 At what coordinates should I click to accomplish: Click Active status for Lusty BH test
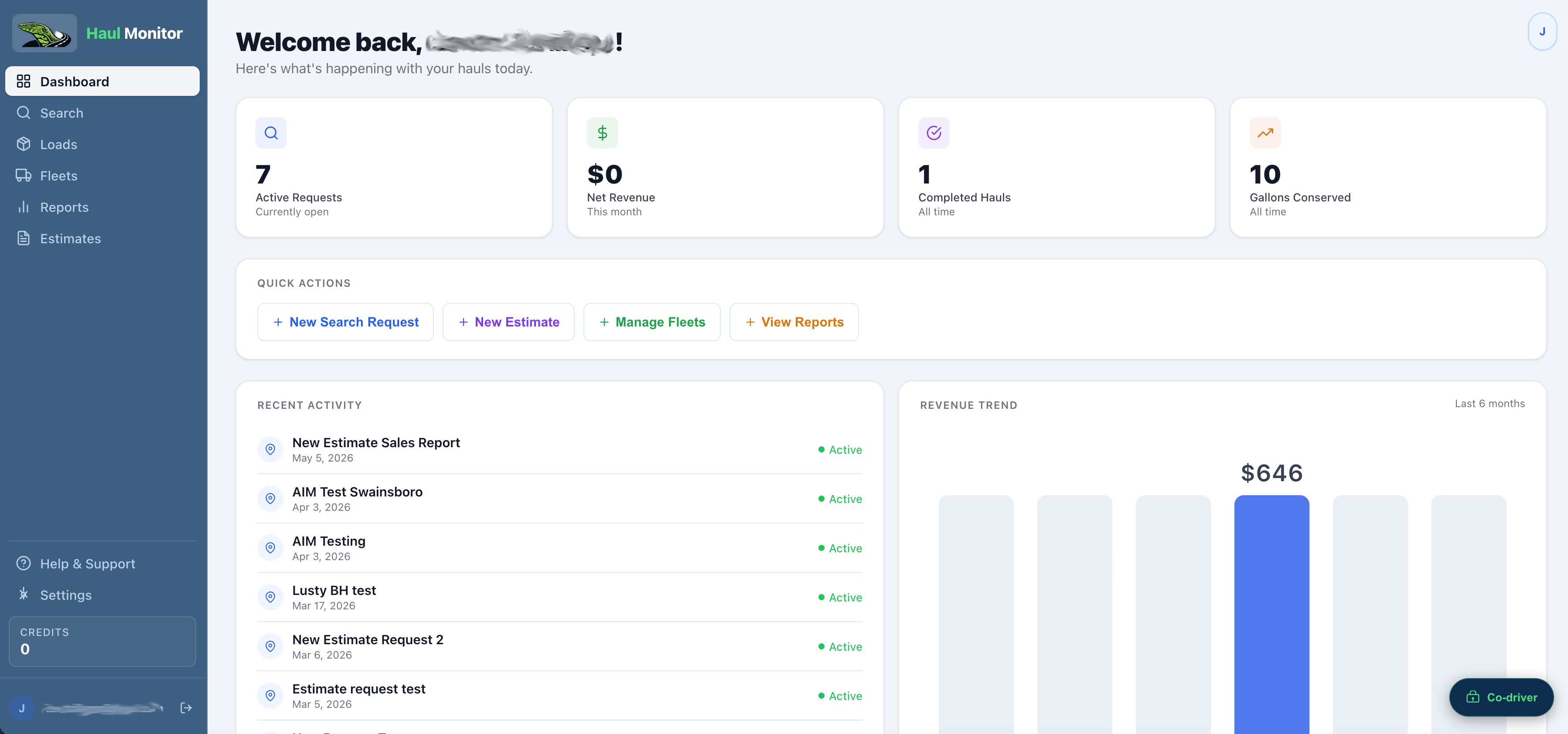840,598
